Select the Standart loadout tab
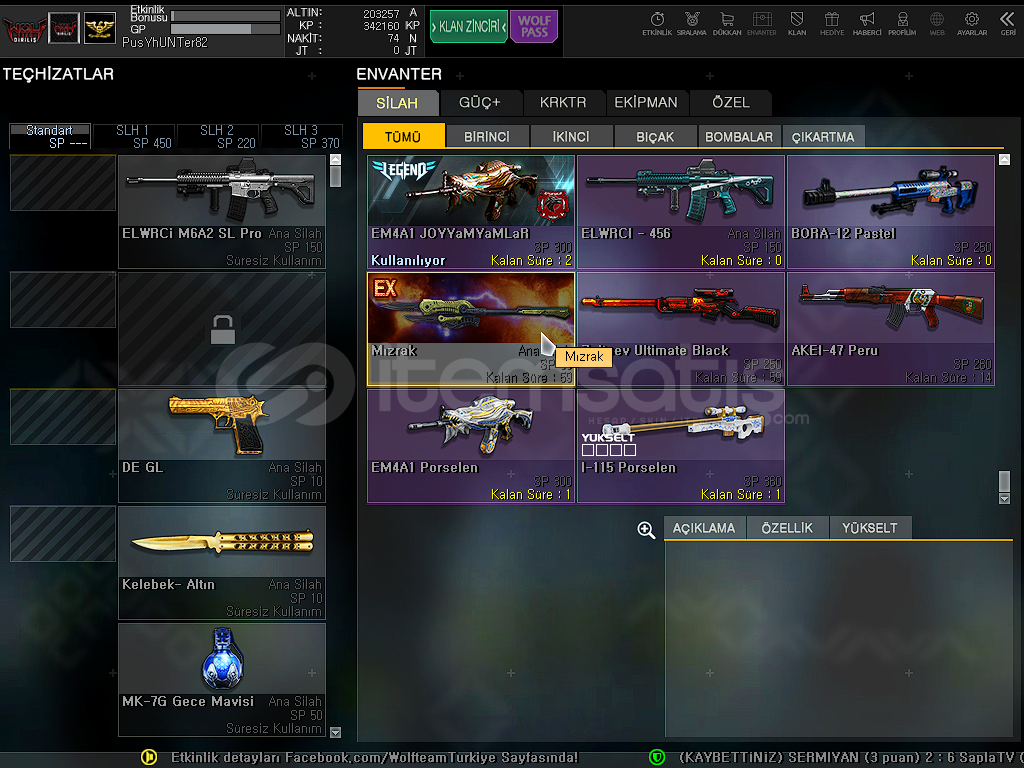 50,136
